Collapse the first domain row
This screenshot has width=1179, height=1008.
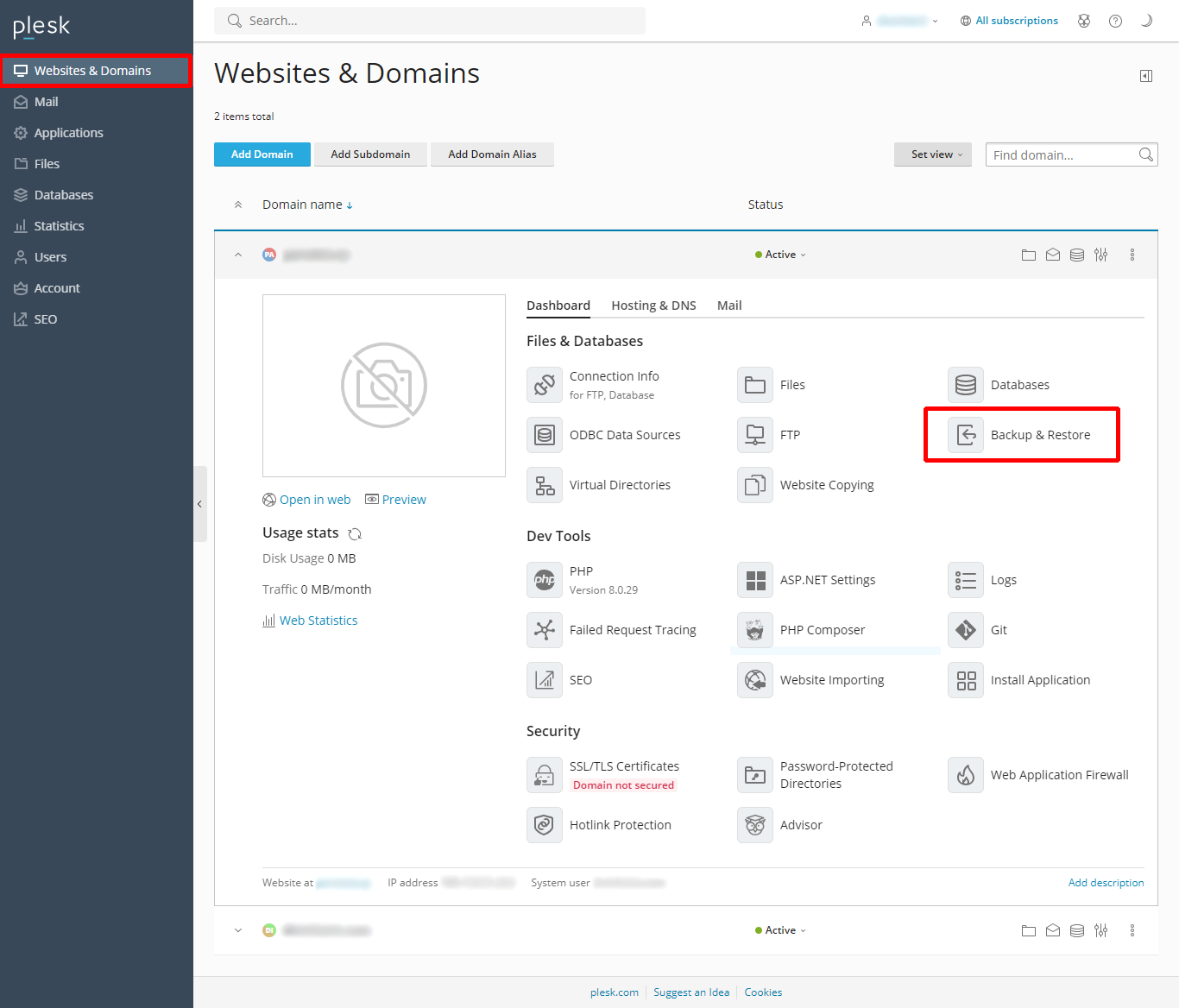[238, 255]
